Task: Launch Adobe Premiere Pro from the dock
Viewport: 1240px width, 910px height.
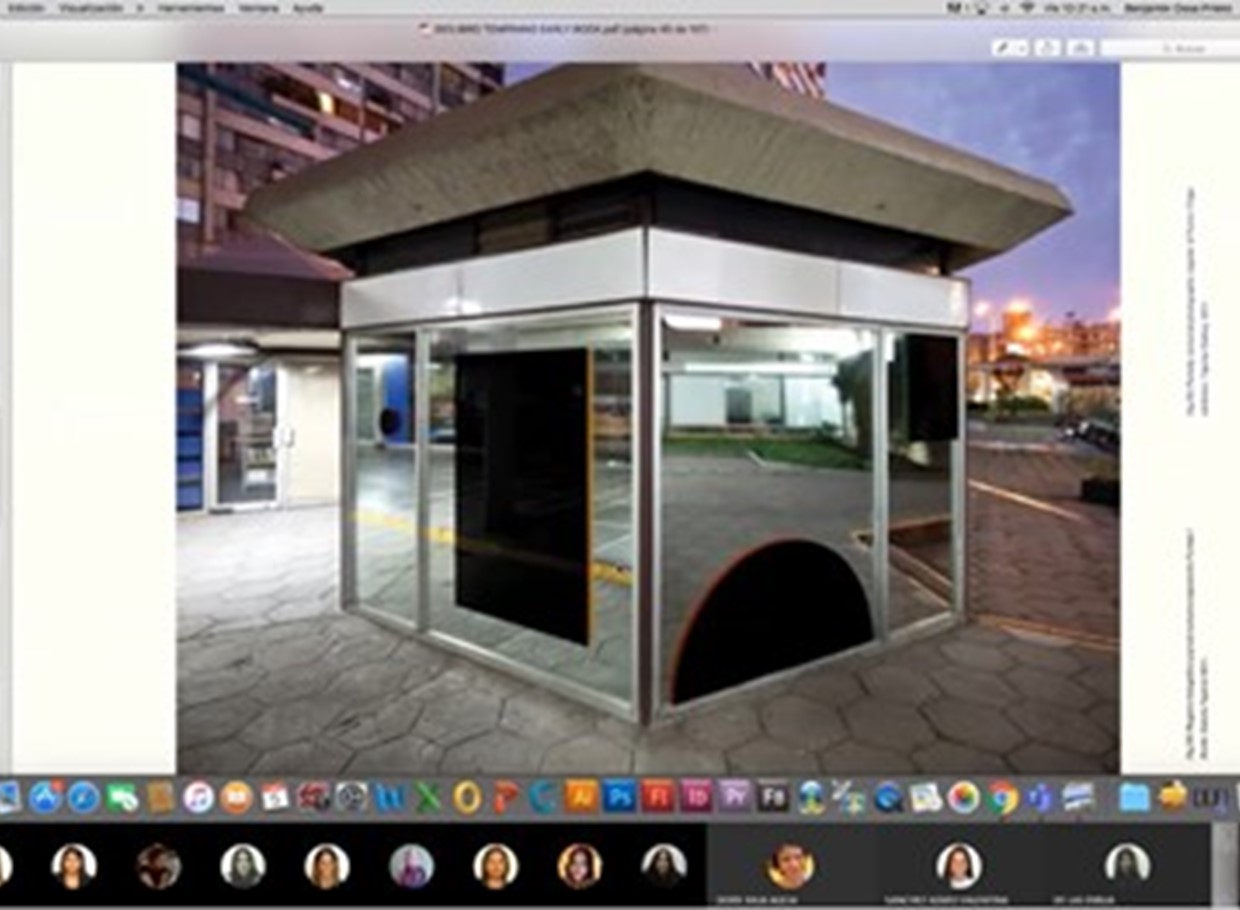Action: pyautogui.click(x=734, y=797)
